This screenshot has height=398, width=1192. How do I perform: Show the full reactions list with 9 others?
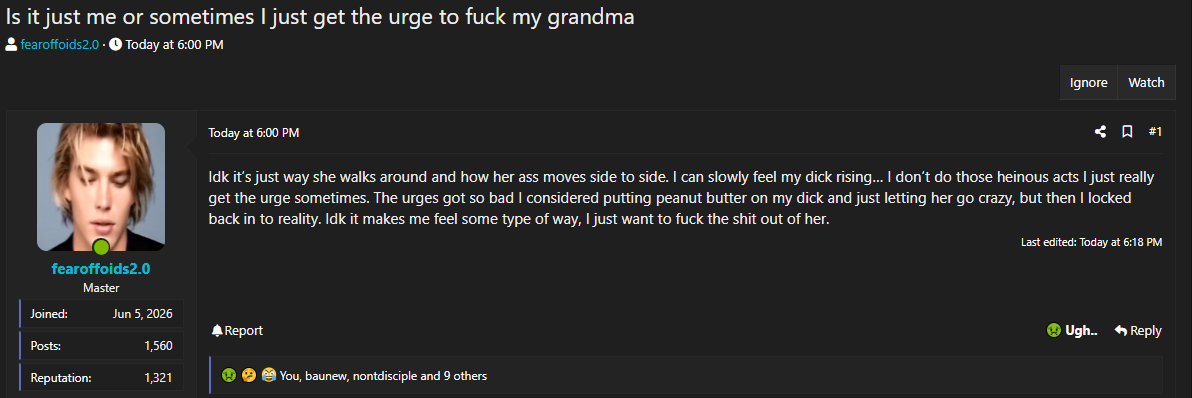[x=383, y=375]
